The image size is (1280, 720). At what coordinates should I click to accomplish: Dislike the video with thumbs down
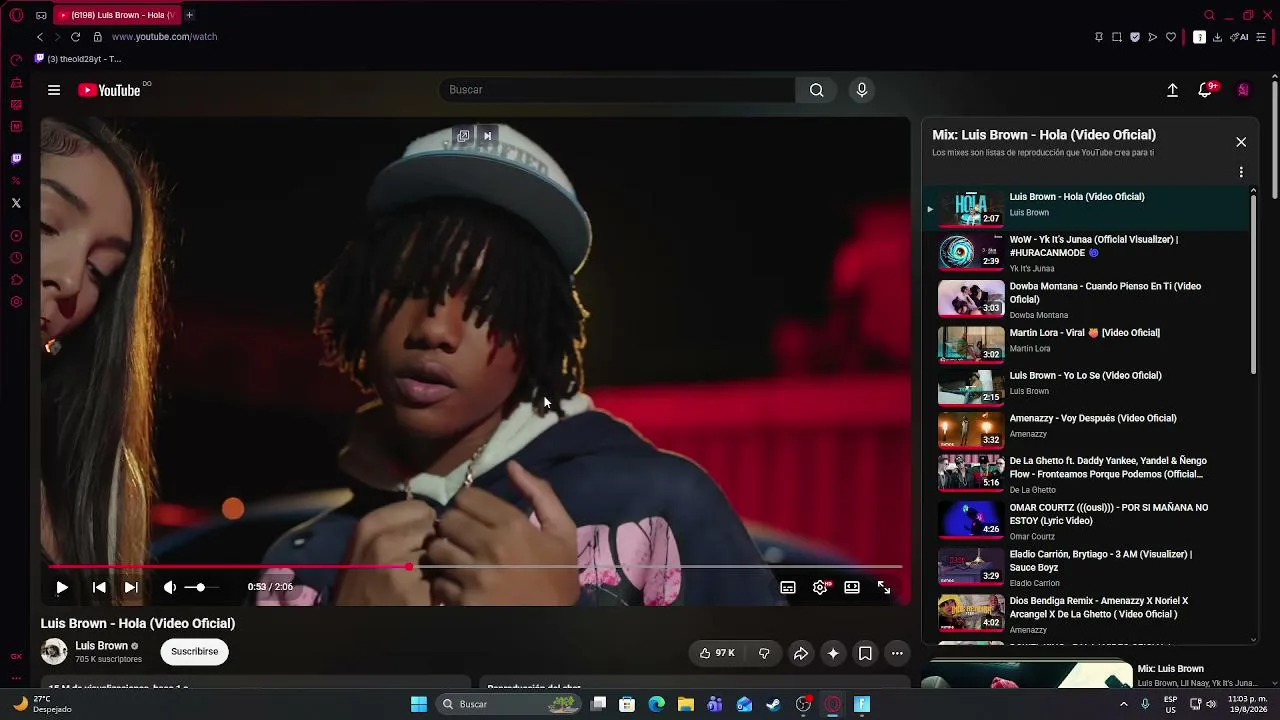(x=764, y=653)
